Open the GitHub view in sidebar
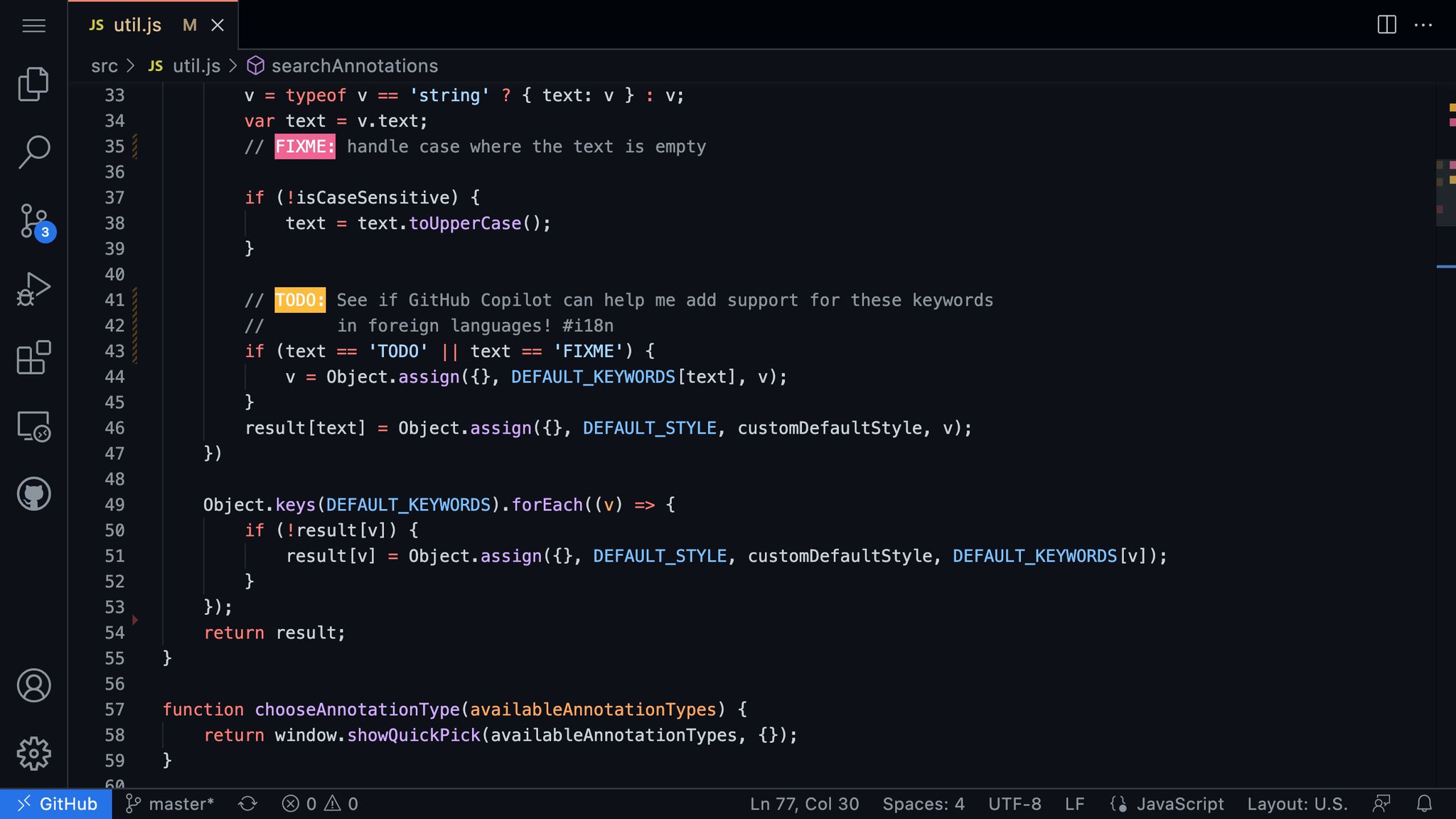The width and height of the screenshot is (1456, 819). point(33,494)
